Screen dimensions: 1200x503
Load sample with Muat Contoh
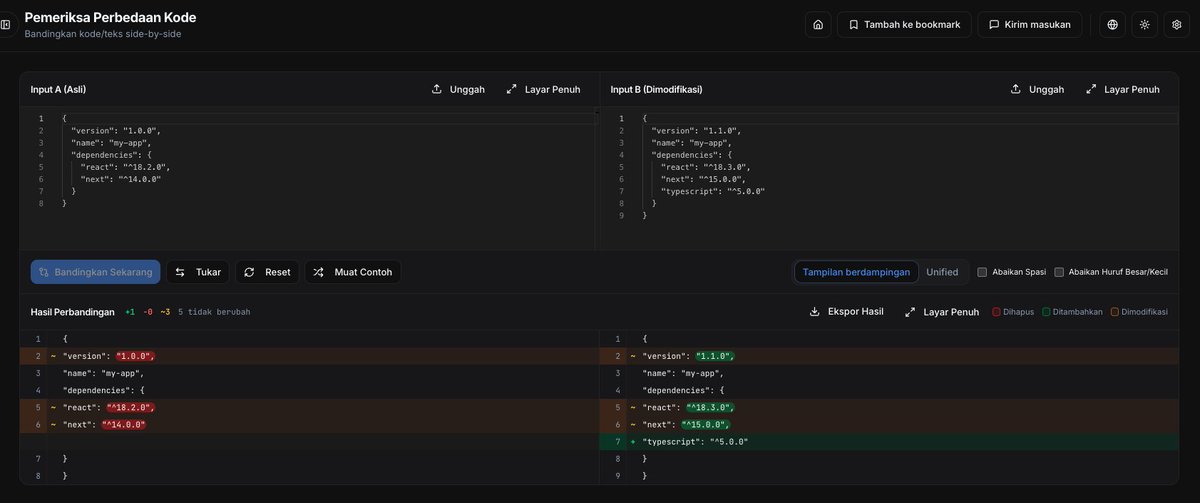(x=353, y=272)
